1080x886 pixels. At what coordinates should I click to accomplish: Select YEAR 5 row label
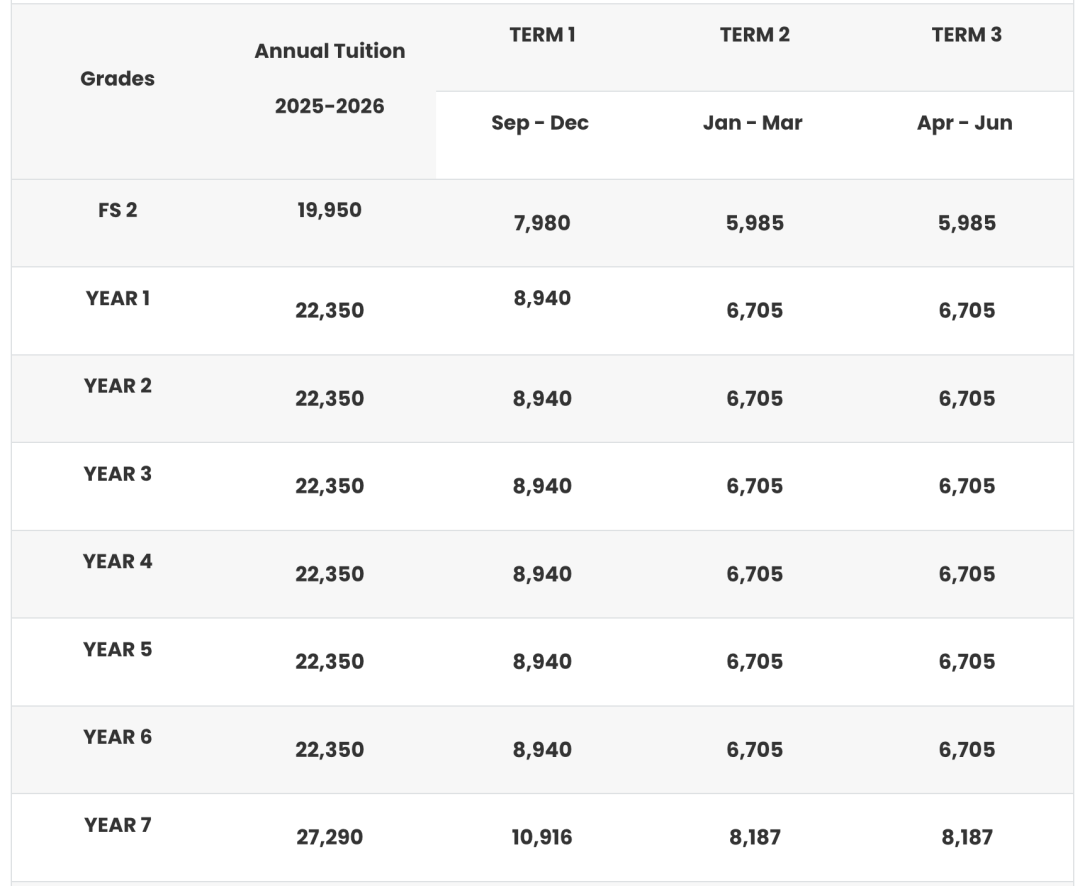(x=118, y=650)
